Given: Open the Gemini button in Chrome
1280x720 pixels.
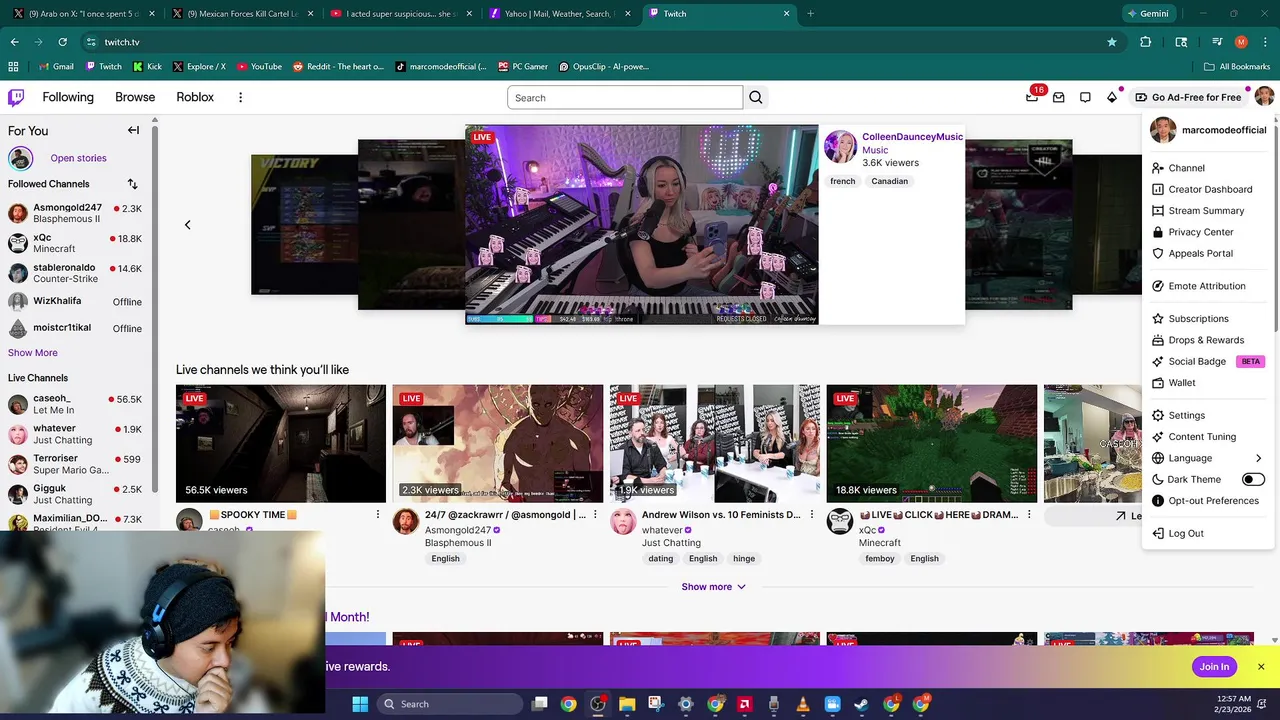Looking at the screenshot, I should point(1148,13).
